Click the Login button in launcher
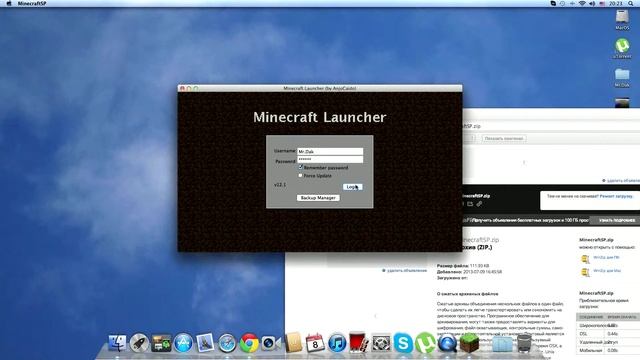 (352, 187)
